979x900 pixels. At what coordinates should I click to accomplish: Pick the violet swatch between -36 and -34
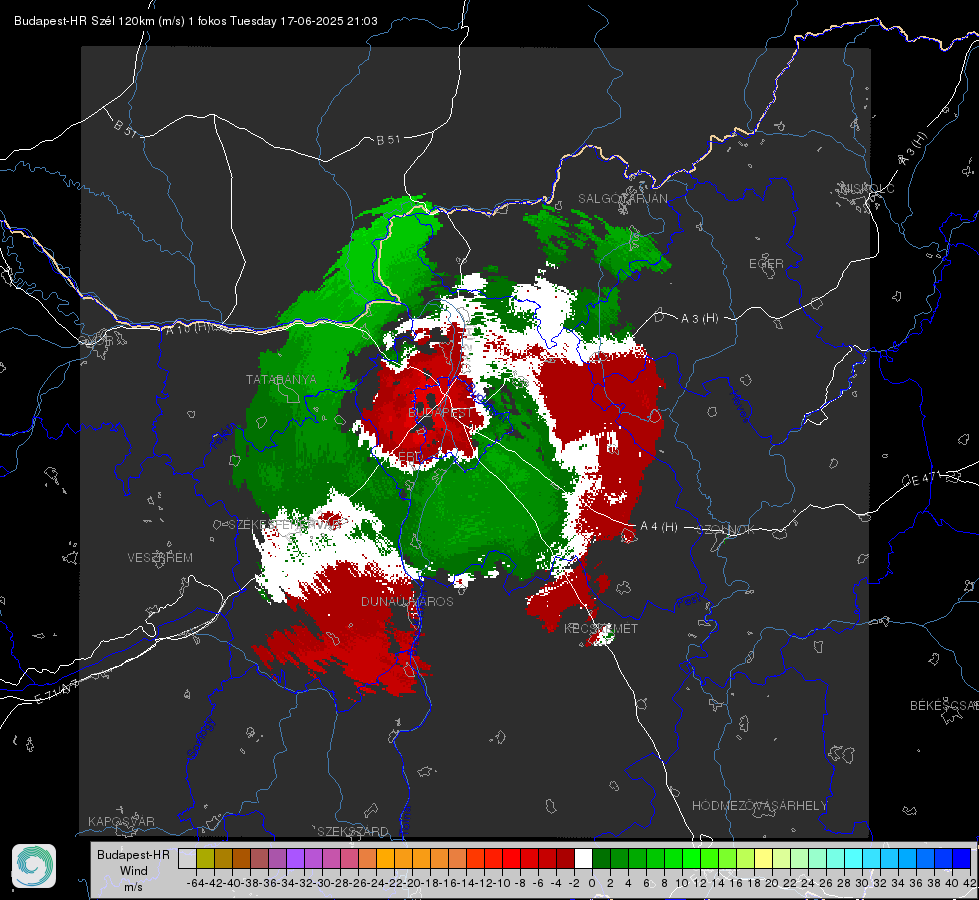278,858
